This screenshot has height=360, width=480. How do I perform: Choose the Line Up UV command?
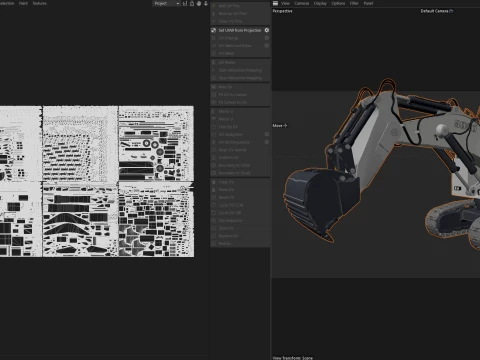[x=240, y=127]
